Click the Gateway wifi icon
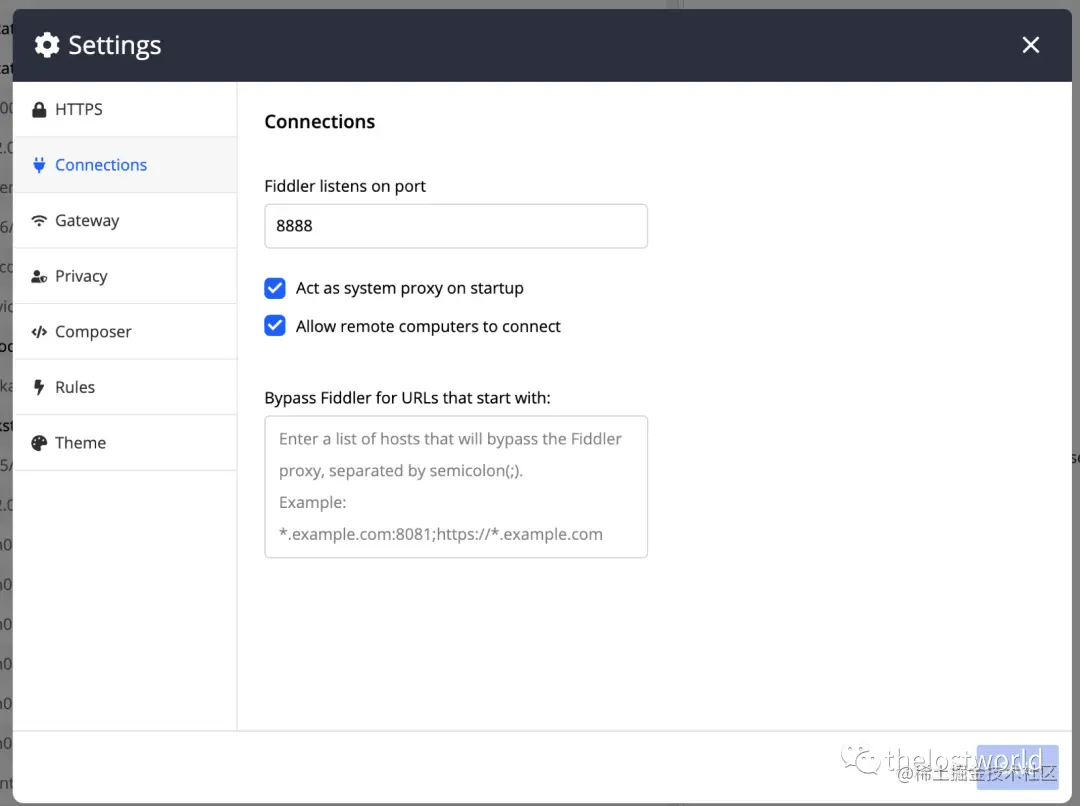This screenshot has width=1080, height=806. (x=39, y=221)
